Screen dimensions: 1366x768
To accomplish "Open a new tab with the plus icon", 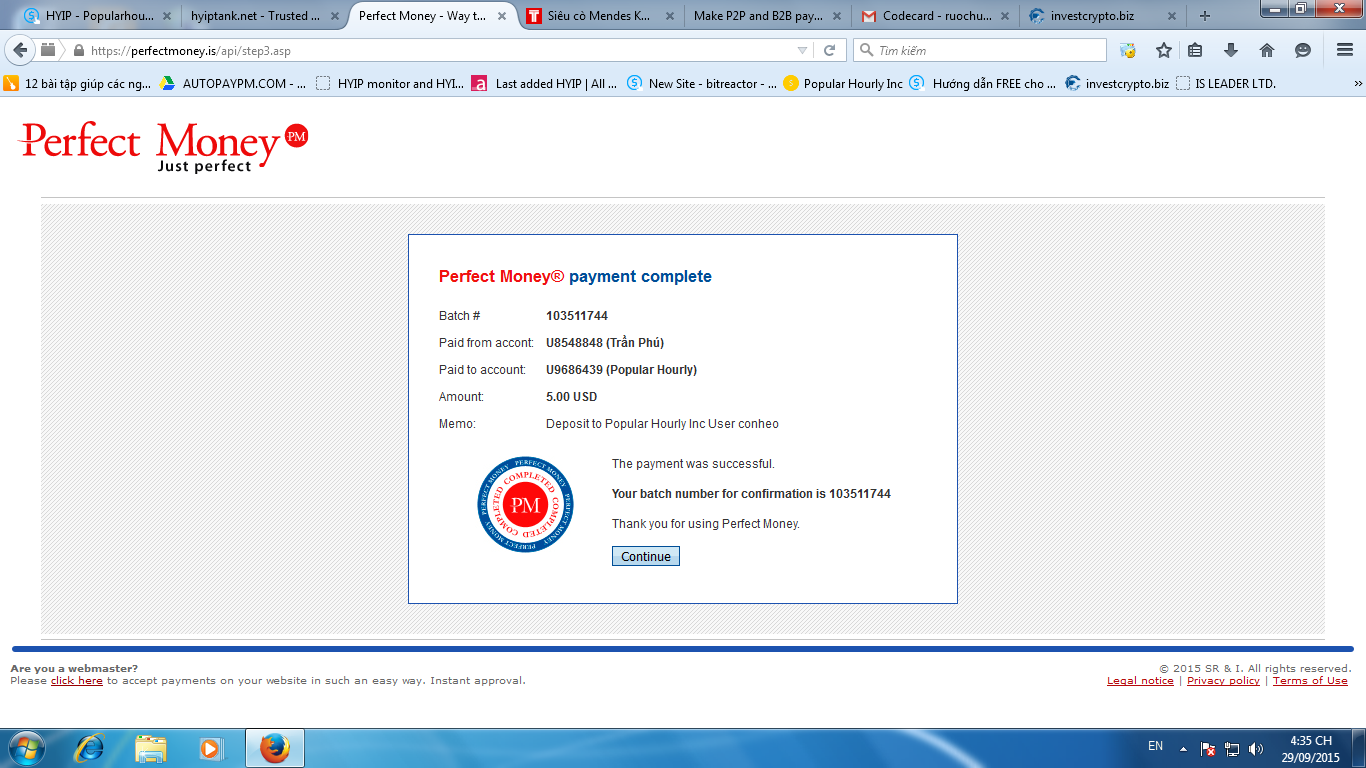I will click(1204, 16).
